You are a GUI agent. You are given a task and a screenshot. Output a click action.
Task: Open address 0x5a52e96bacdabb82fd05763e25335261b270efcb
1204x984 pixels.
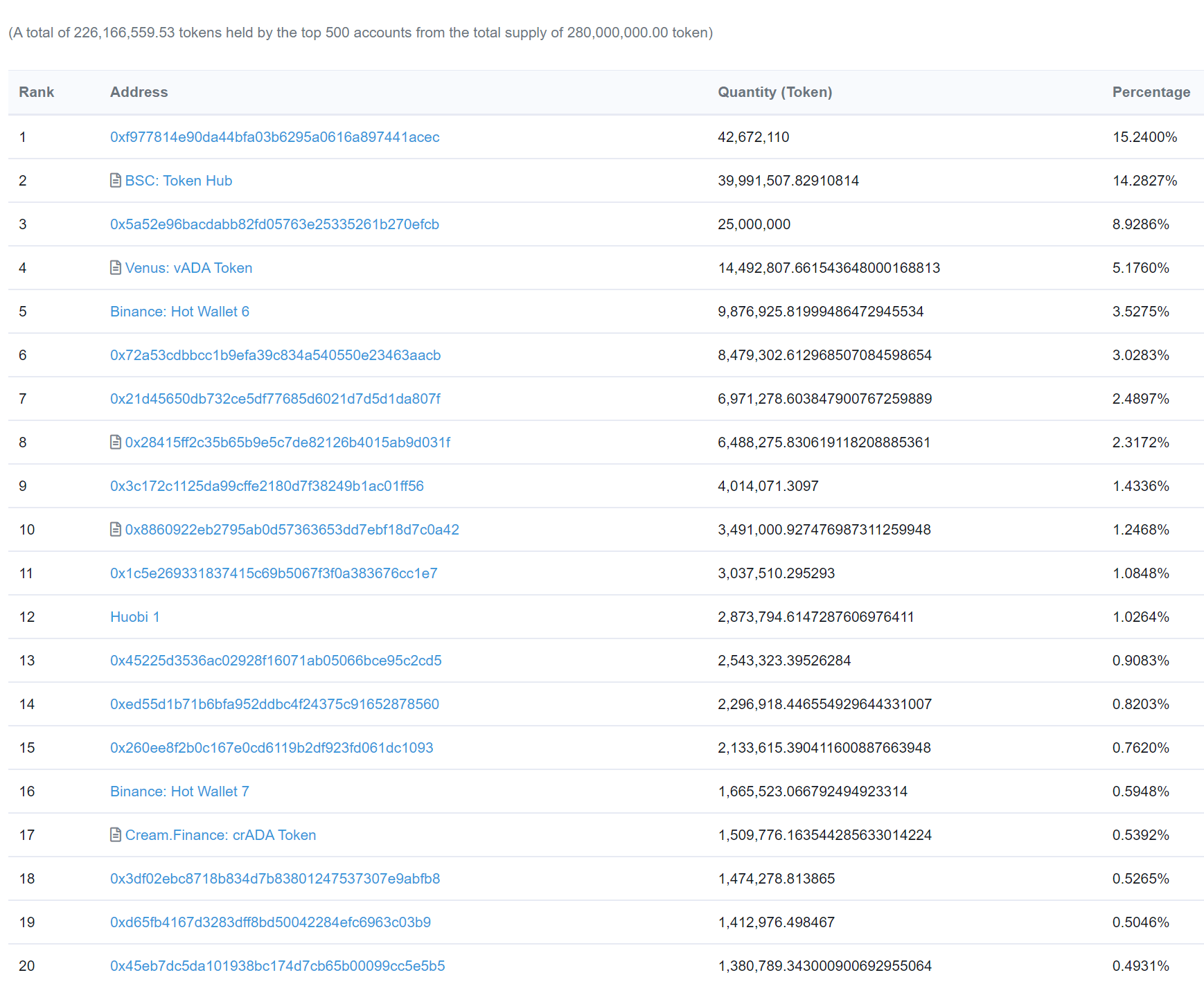pyautogui.click(x=275, y=224)
